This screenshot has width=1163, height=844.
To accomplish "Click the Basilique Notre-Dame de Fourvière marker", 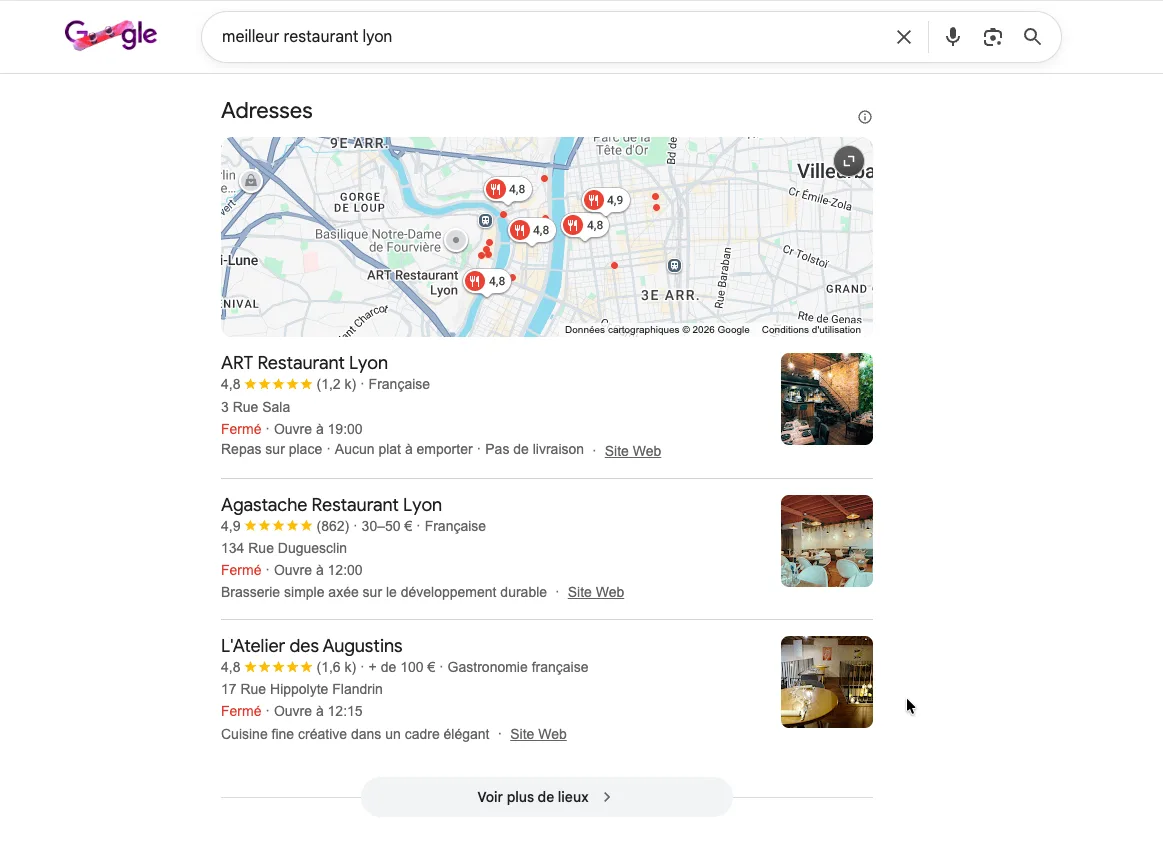I will tap(456, 240).
